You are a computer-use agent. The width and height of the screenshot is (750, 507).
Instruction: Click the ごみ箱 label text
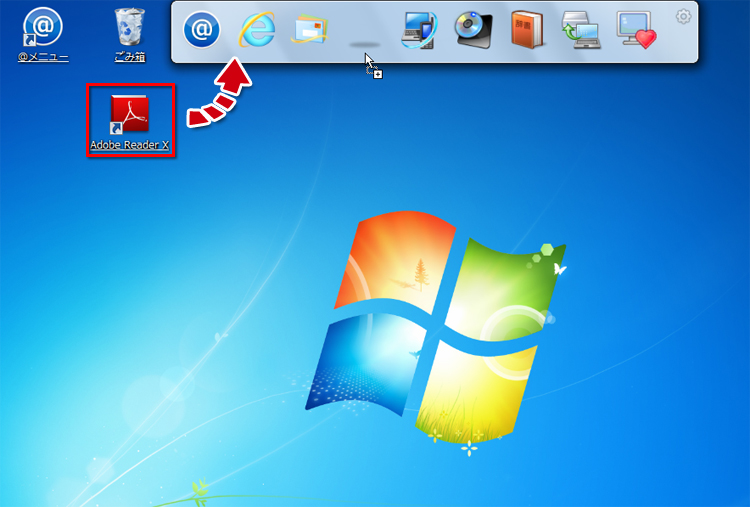[x=130, y=57]
